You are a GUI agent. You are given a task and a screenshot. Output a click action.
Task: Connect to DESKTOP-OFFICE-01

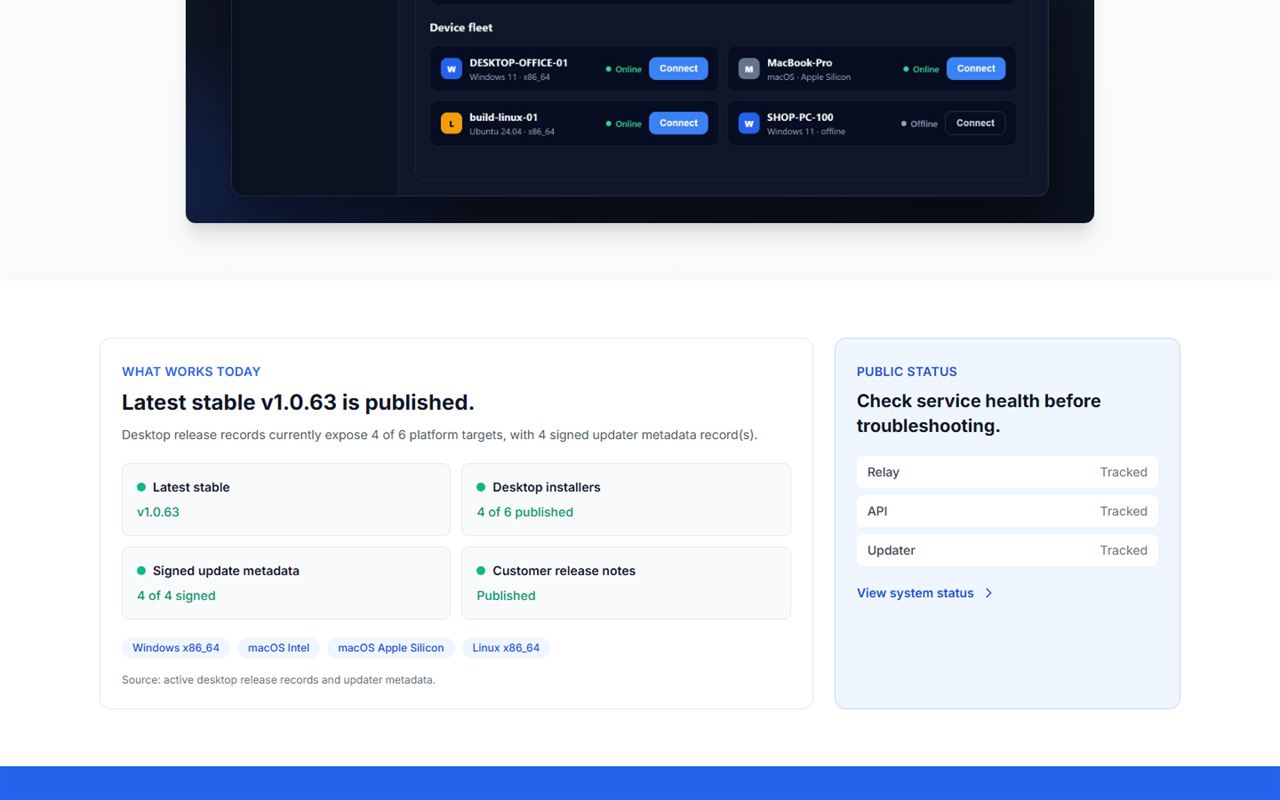[x=678, y=68]
